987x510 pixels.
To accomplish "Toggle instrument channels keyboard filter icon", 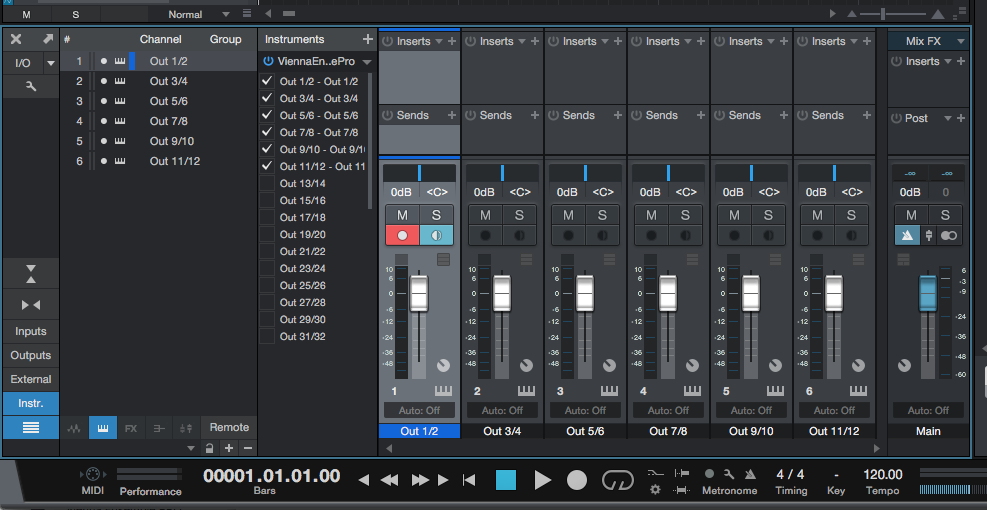I will point(103,428).
